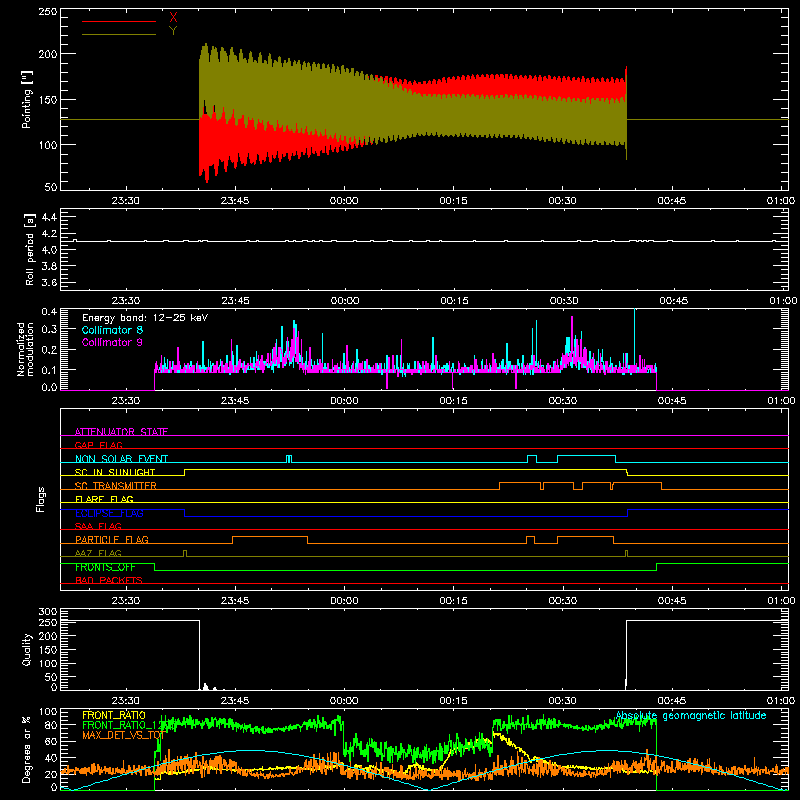Click the ATTENUATOR_STATE flag label

tap(121, 432)
